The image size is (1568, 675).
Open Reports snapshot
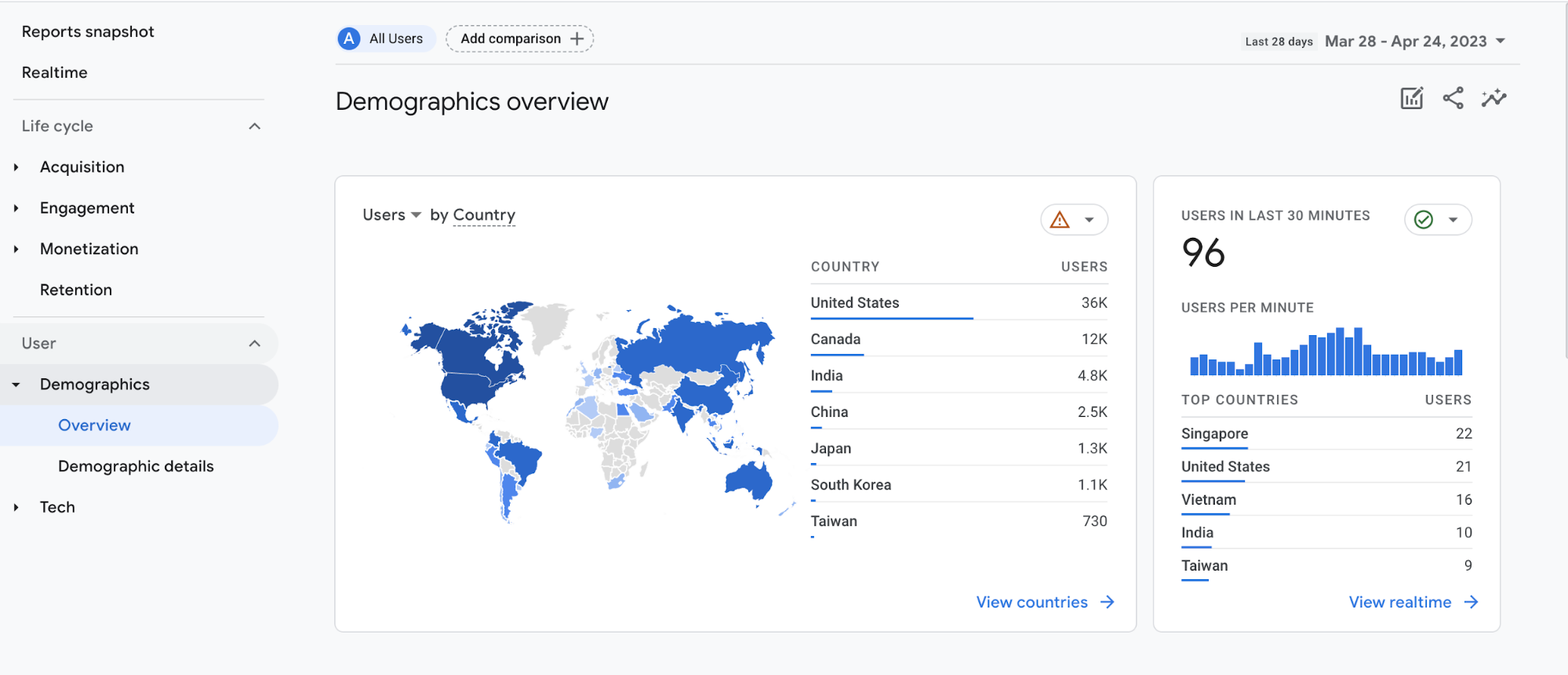tap(88, 31)
